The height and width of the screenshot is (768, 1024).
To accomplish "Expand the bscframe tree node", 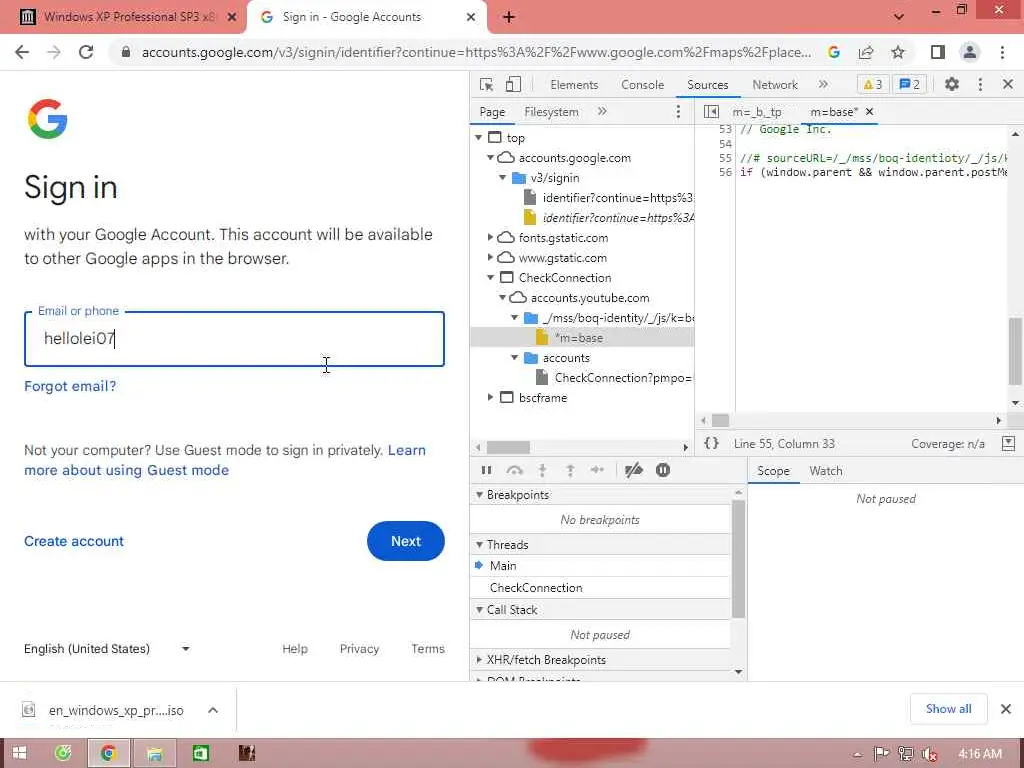I will [490, 397].
